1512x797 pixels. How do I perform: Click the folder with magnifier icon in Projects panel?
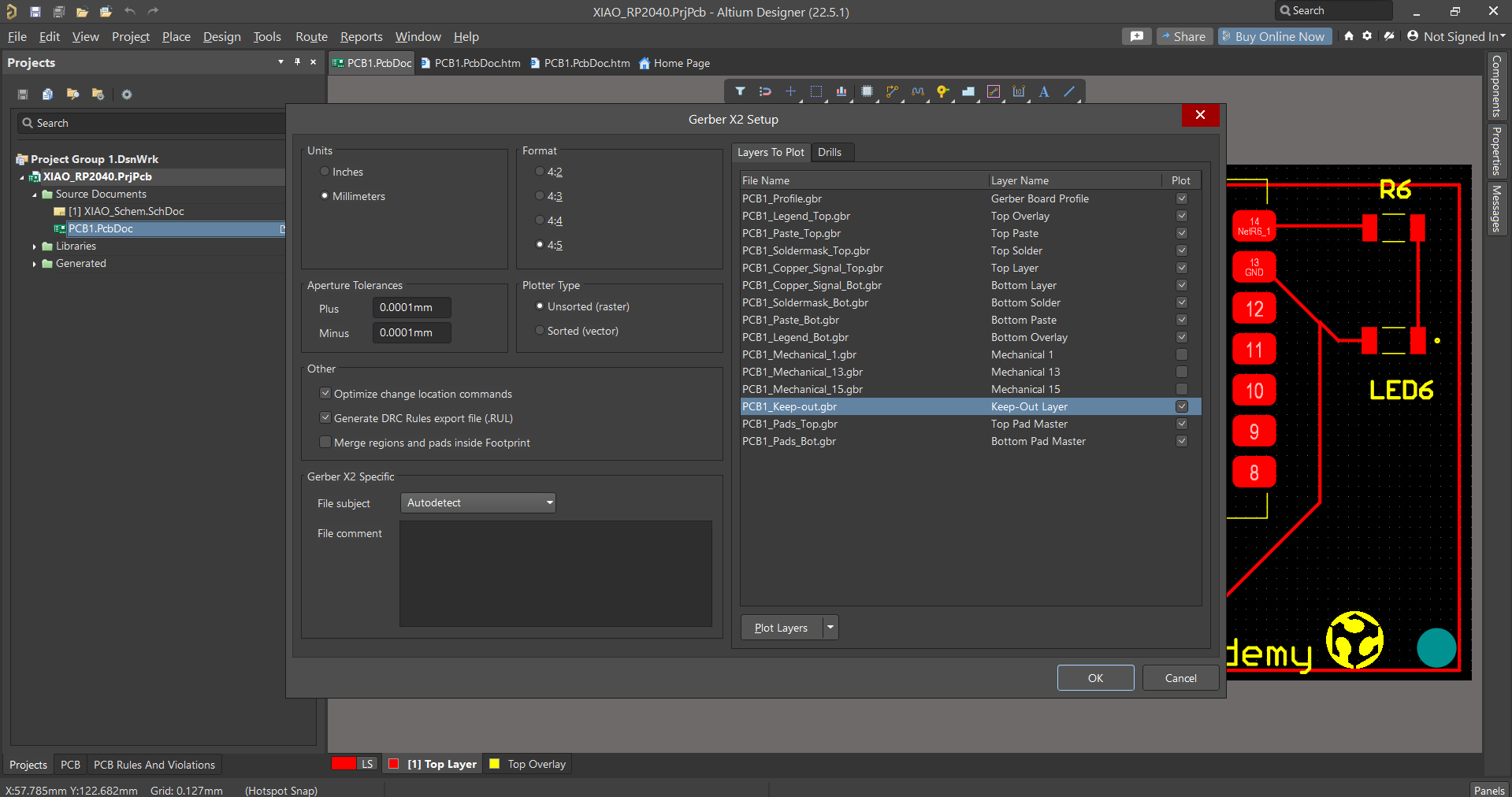pyautogui.click(x=73, y=95)
